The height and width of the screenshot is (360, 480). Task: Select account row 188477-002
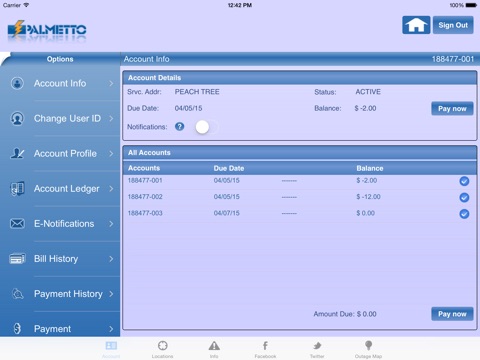(299, 197)
